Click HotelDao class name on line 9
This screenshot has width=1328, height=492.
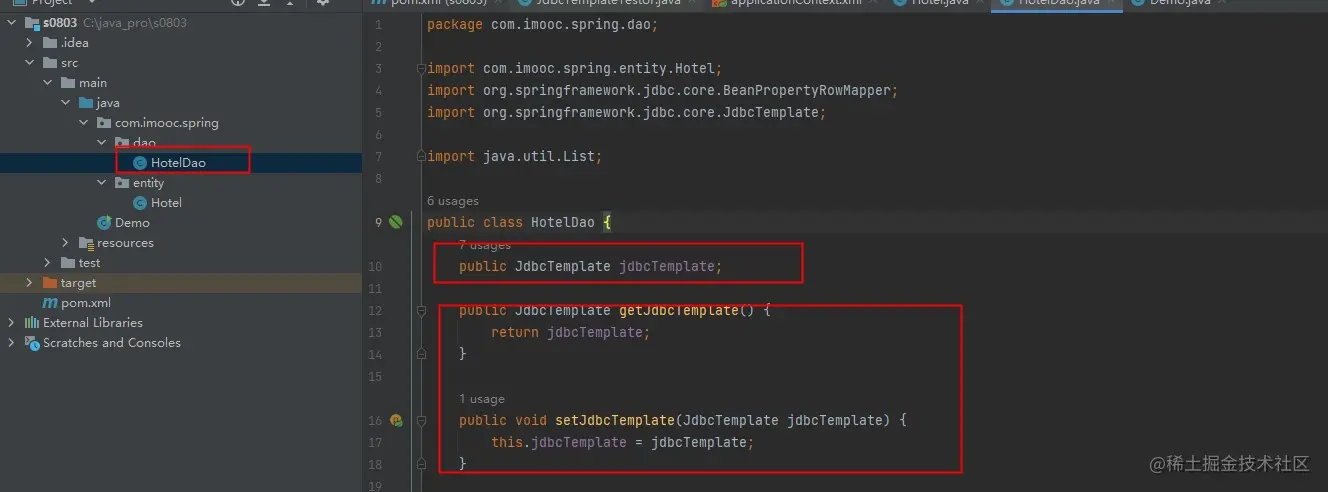[x=562, y=222]
